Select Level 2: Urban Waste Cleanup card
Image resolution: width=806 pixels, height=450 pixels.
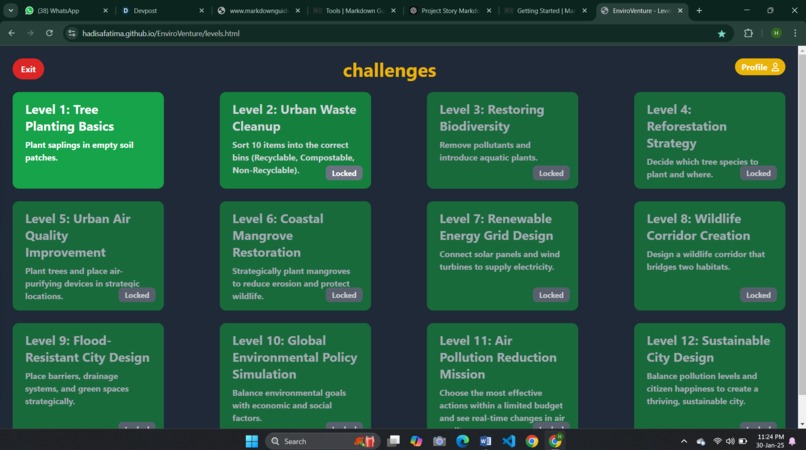(295, 140)
